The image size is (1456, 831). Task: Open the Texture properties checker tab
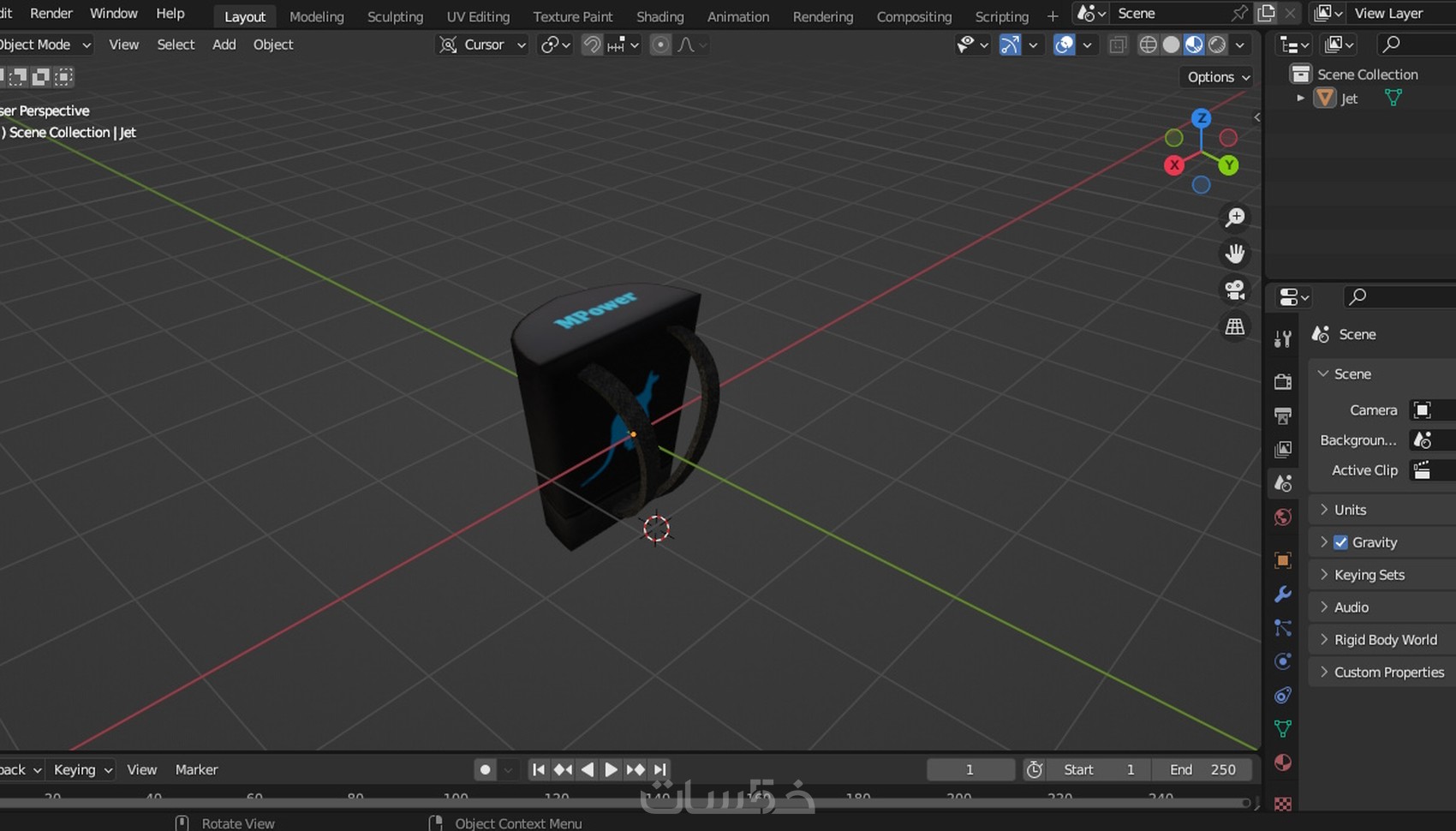coord(1283,804)
